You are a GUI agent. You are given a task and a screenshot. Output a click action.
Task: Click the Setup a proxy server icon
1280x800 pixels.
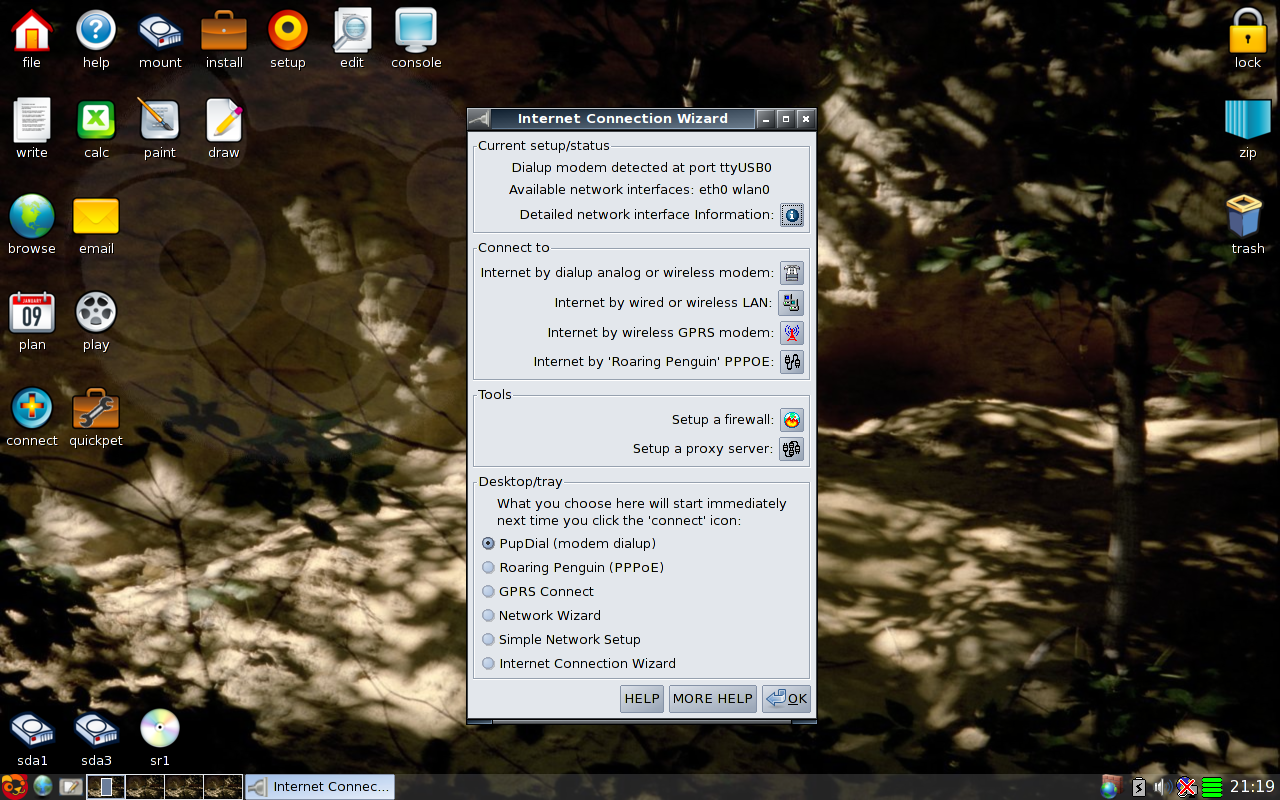point(792,449)
